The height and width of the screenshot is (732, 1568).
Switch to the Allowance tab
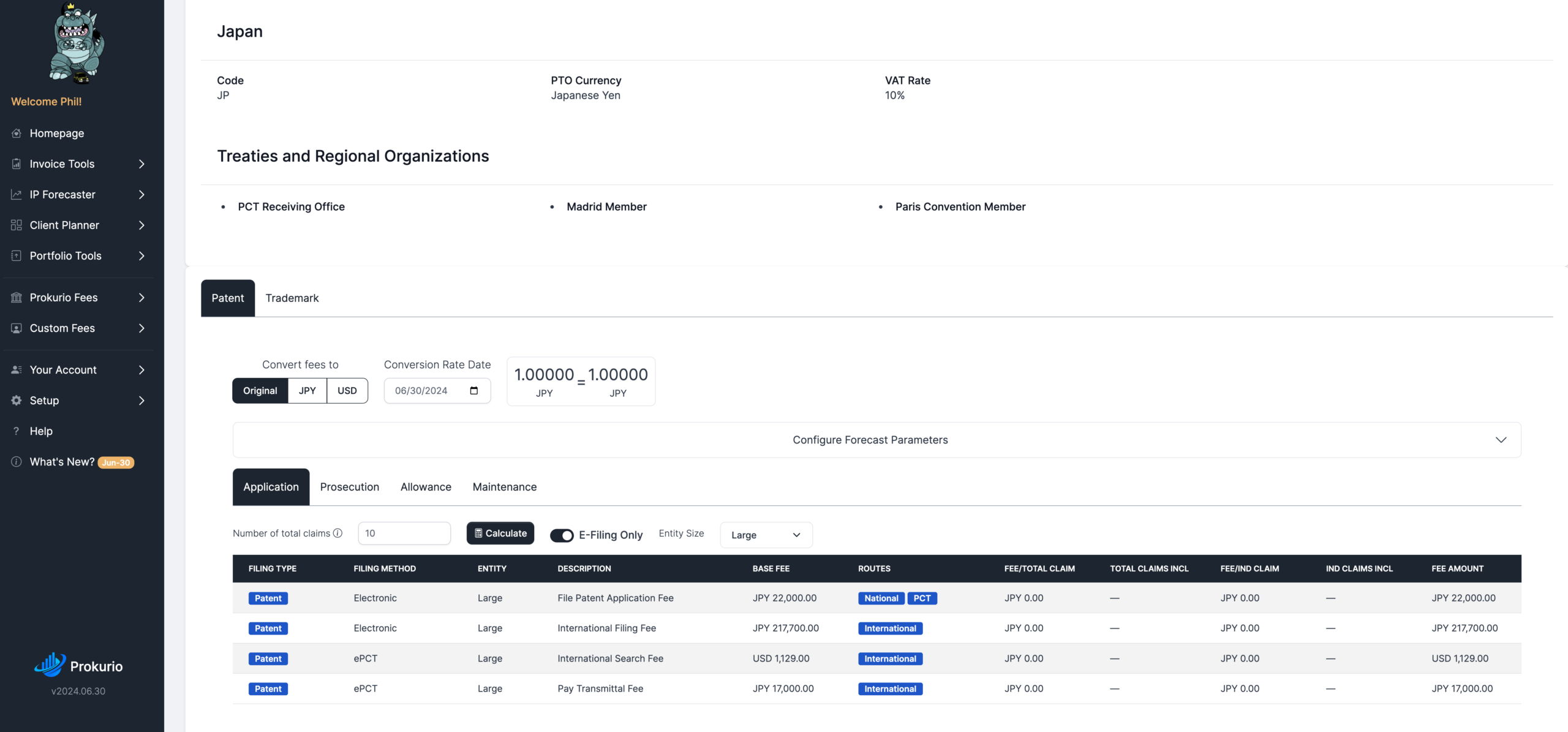tap(426, 487)
